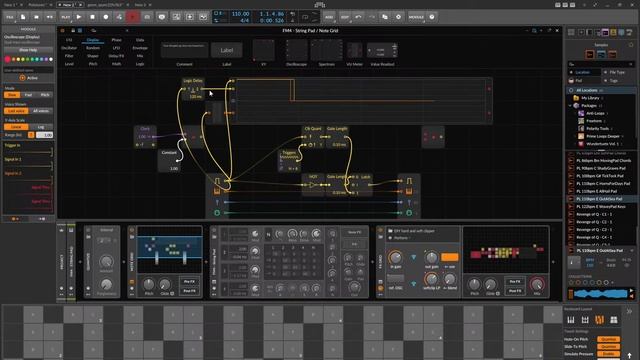The image size is (640, 360).
Task: Collapse the Packages tree node
Action: coord(570,106)
